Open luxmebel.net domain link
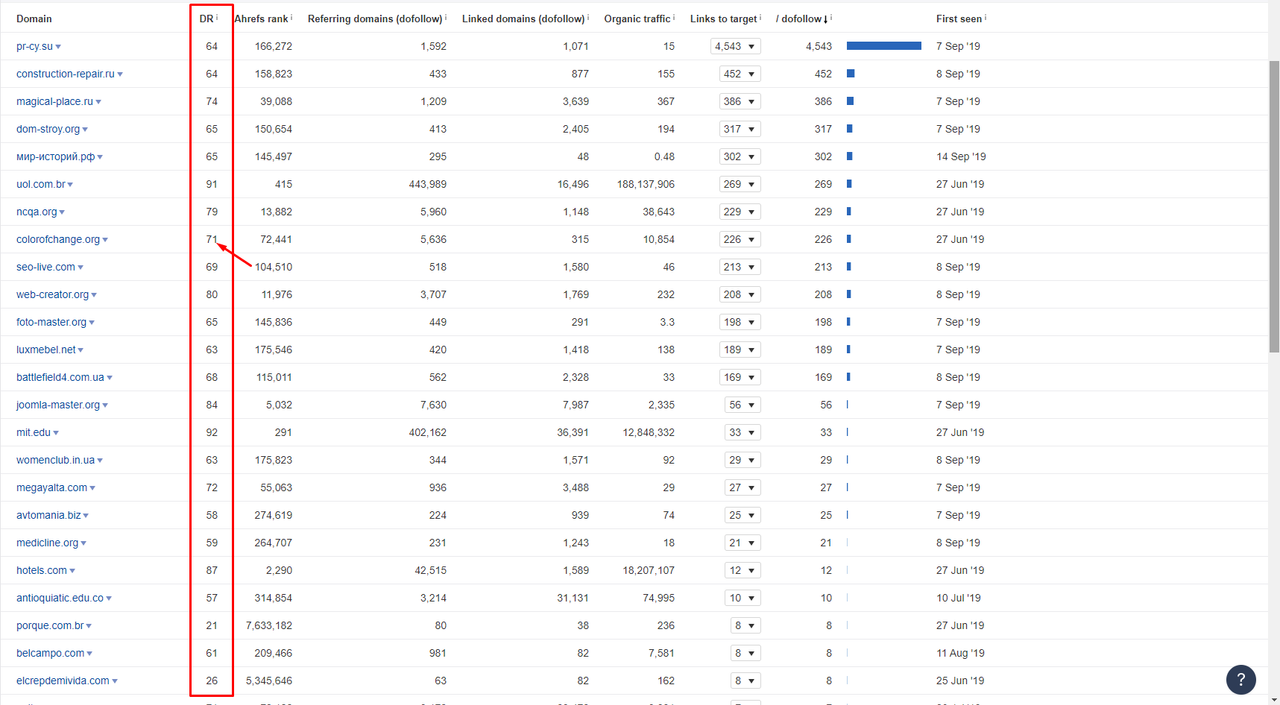The height and width of the screenshot is (705, 1280). [x=45, y=350]
